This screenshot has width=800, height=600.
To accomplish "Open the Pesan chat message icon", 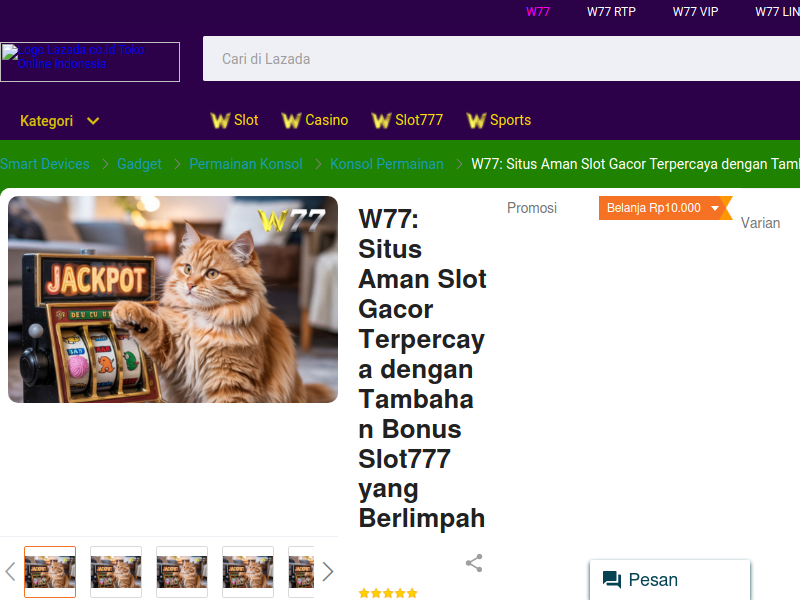I will [612, 580].
